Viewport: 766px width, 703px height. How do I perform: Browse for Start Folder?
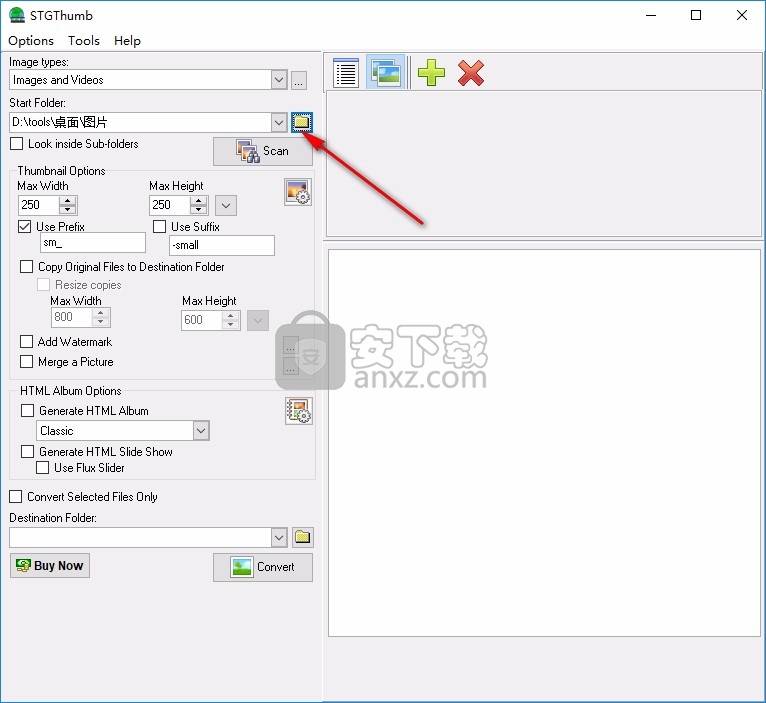pyautogui.click(x=302, y=122)
